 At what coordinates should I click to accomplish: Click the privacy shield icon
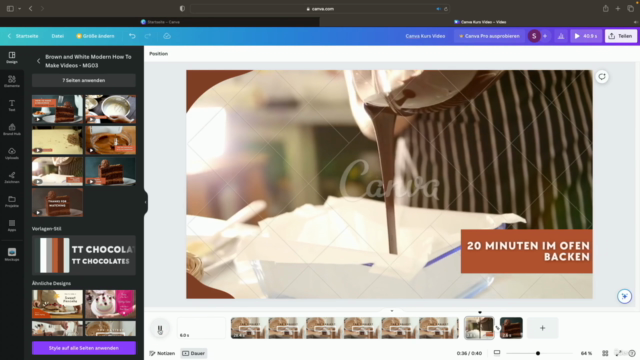click(182, 9)
